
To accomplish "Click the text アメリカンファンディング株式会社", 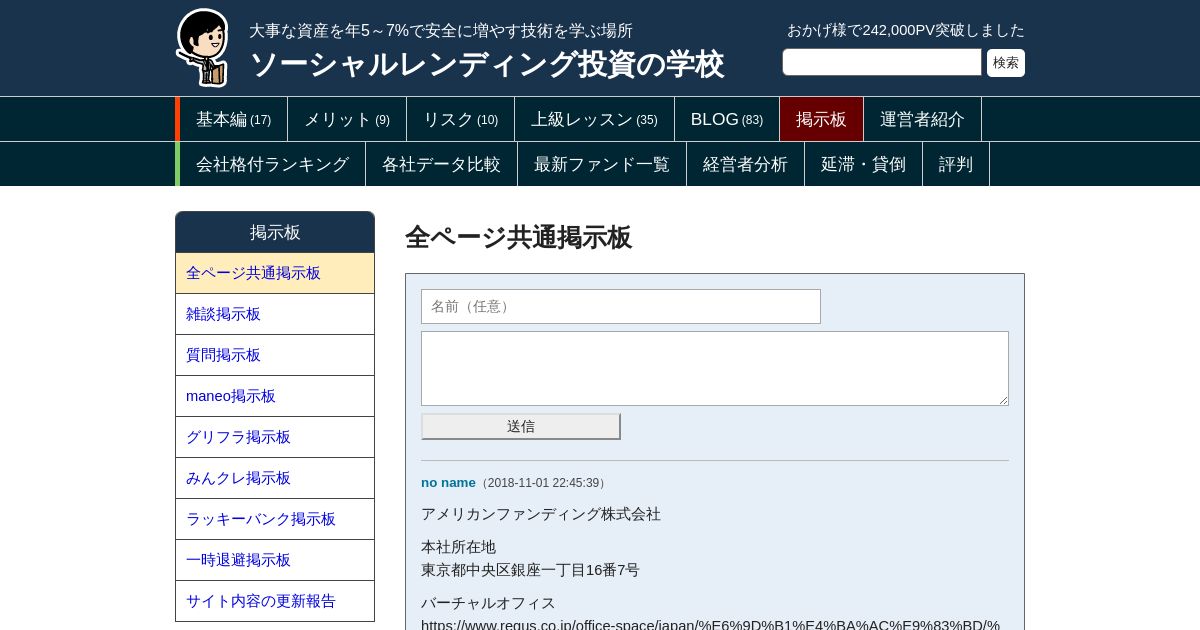I will tap(541, 514).
